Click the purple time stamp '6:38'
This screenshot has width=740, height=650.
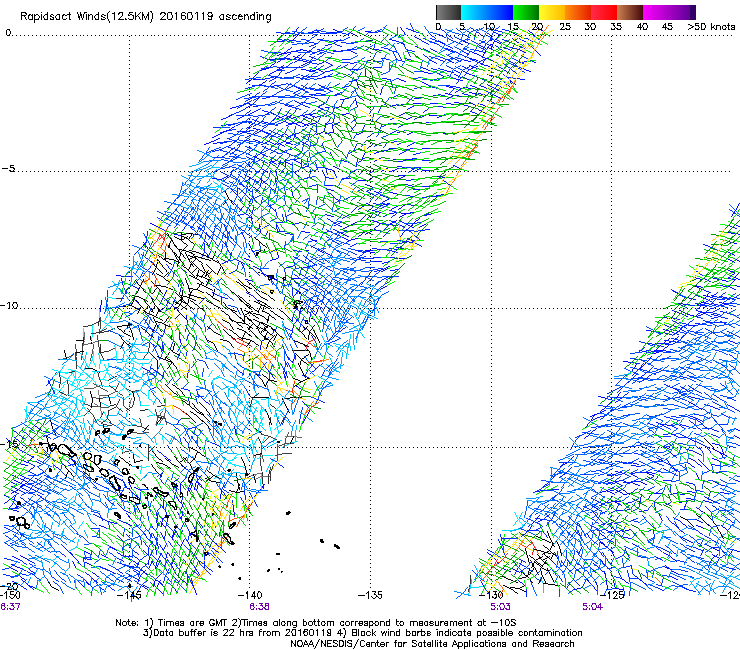[259, 607]
